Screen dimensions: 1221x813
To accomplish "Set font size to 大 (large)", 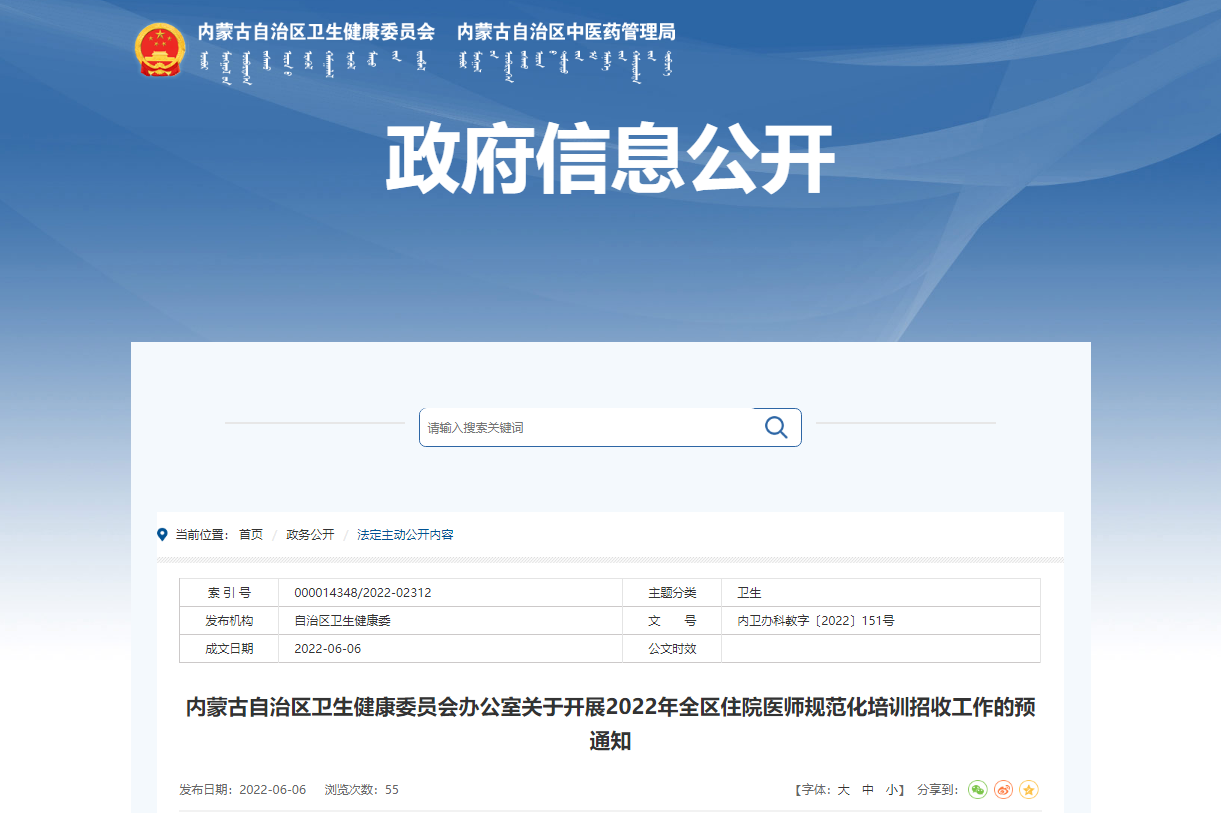I will pos(843,790).
